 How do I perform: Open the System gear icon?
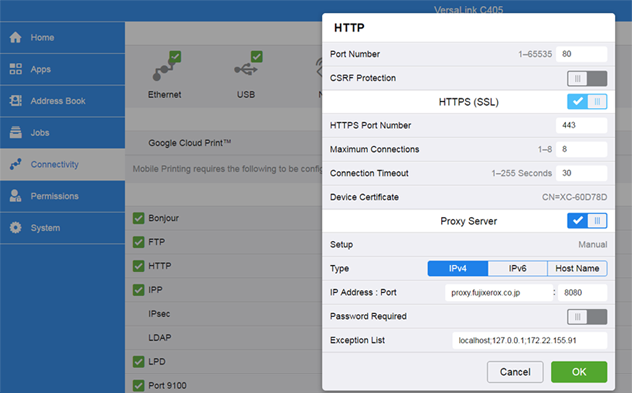(15, 228)
